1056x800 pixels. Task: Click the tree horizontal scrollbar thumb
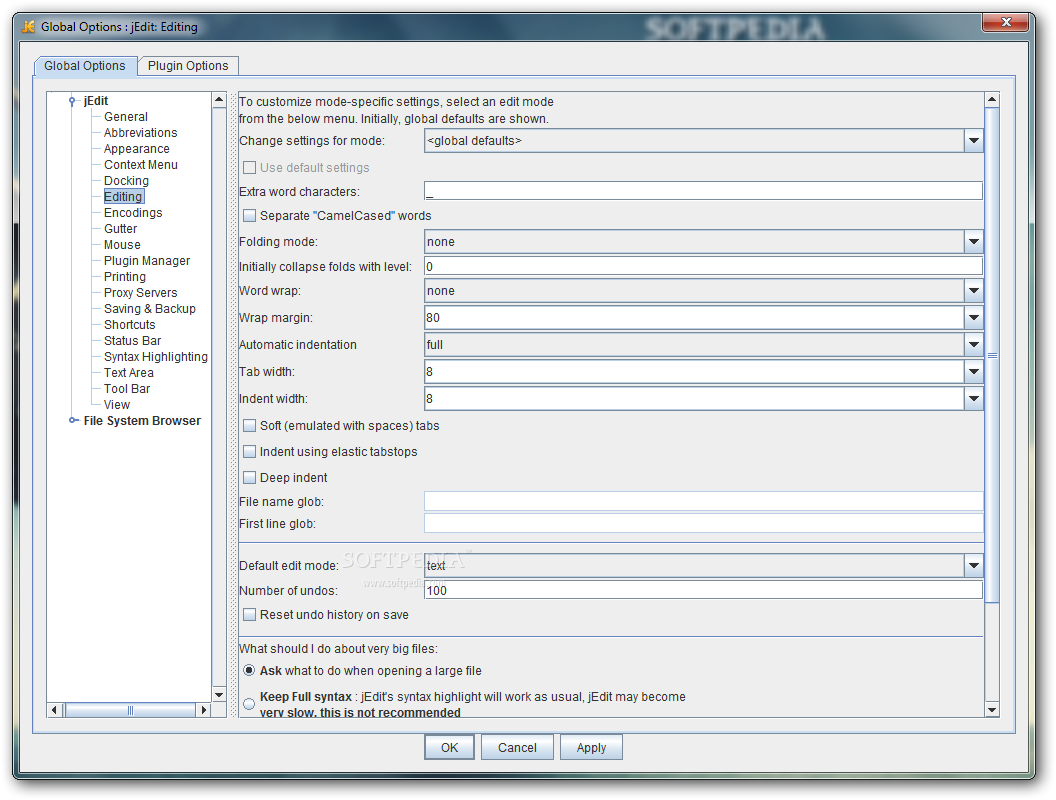tap(130, 710)
